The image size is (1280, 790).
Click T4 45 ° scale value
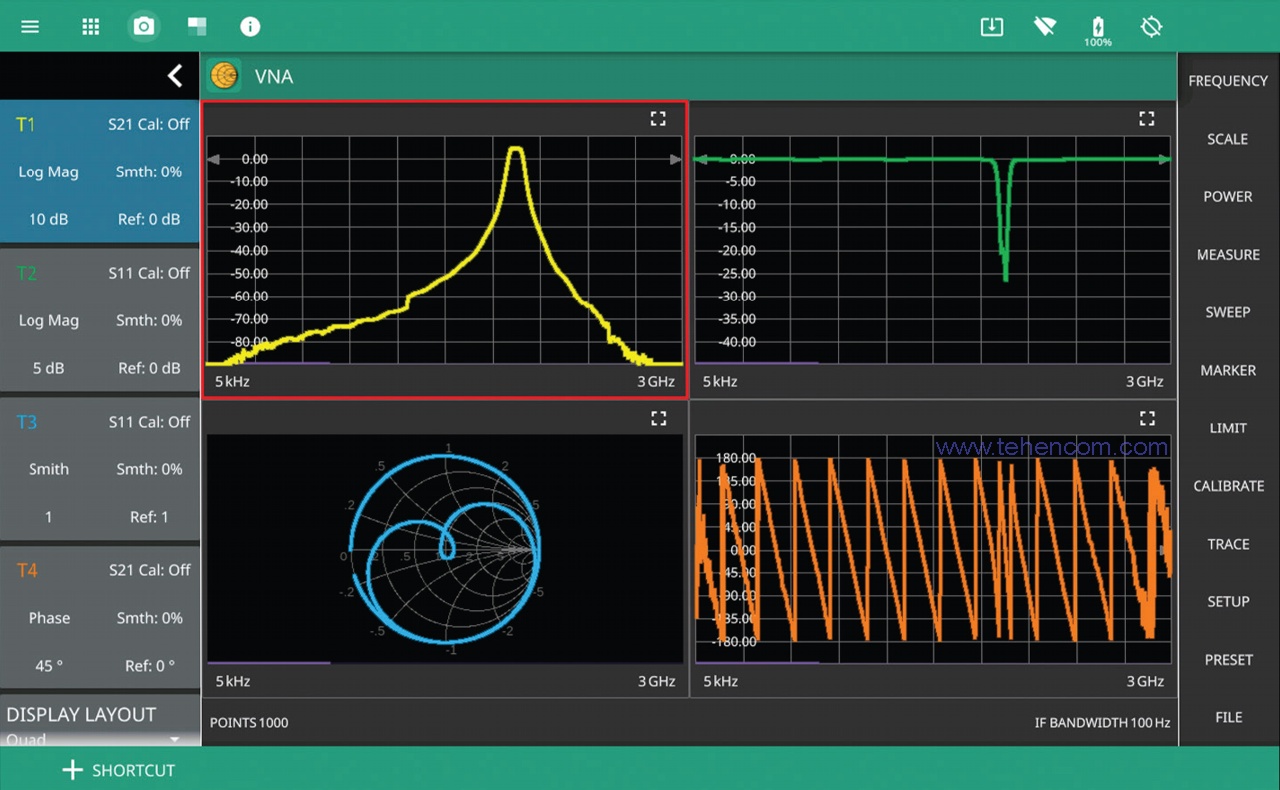pos(48,665)
